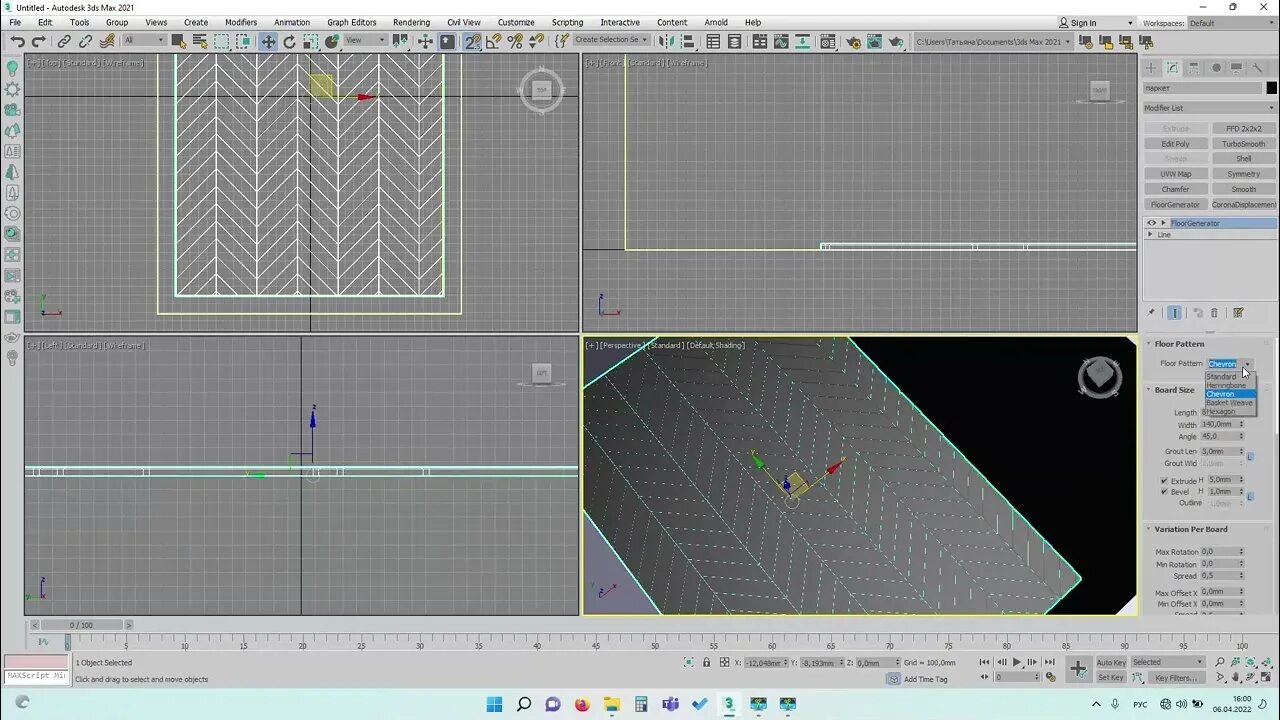The image size is (1280, 720).
Task: Activate the Select and Move tool
Action: coord(268,41)
